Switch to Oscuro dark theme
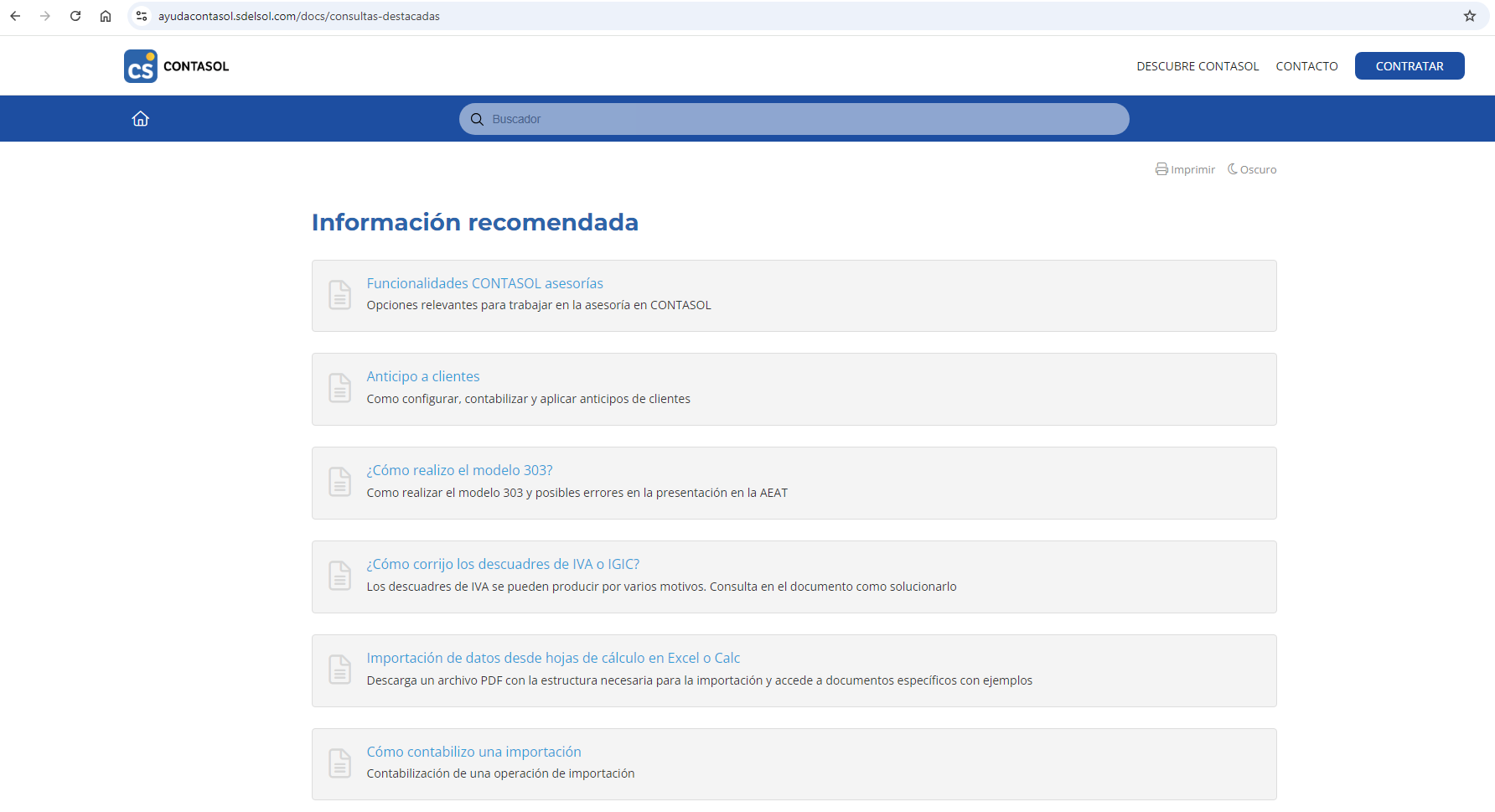 [x=1258, y=169]
